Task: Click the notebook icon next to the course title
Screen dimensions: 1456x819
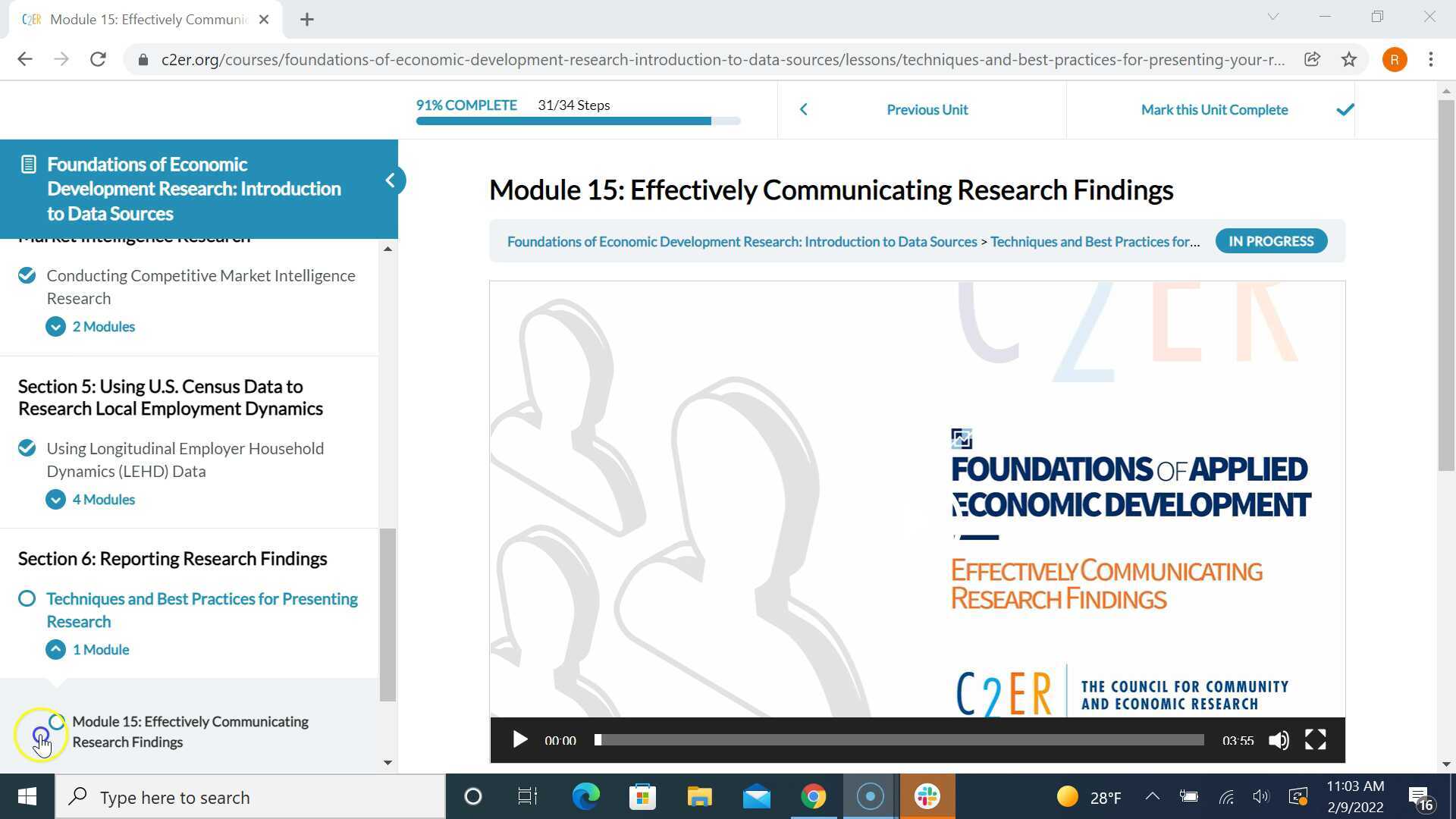Action: pos(28,163)
